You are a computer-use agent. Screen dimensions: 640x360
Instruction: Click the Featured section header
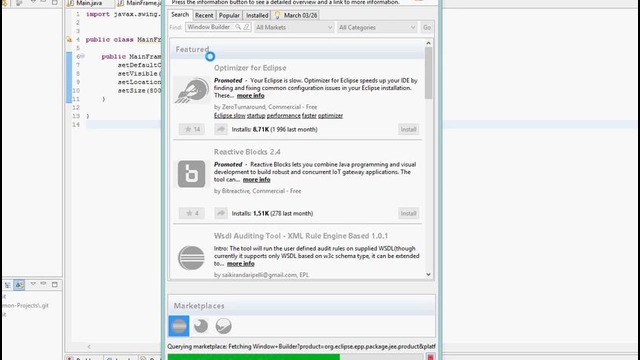(297, 49)
